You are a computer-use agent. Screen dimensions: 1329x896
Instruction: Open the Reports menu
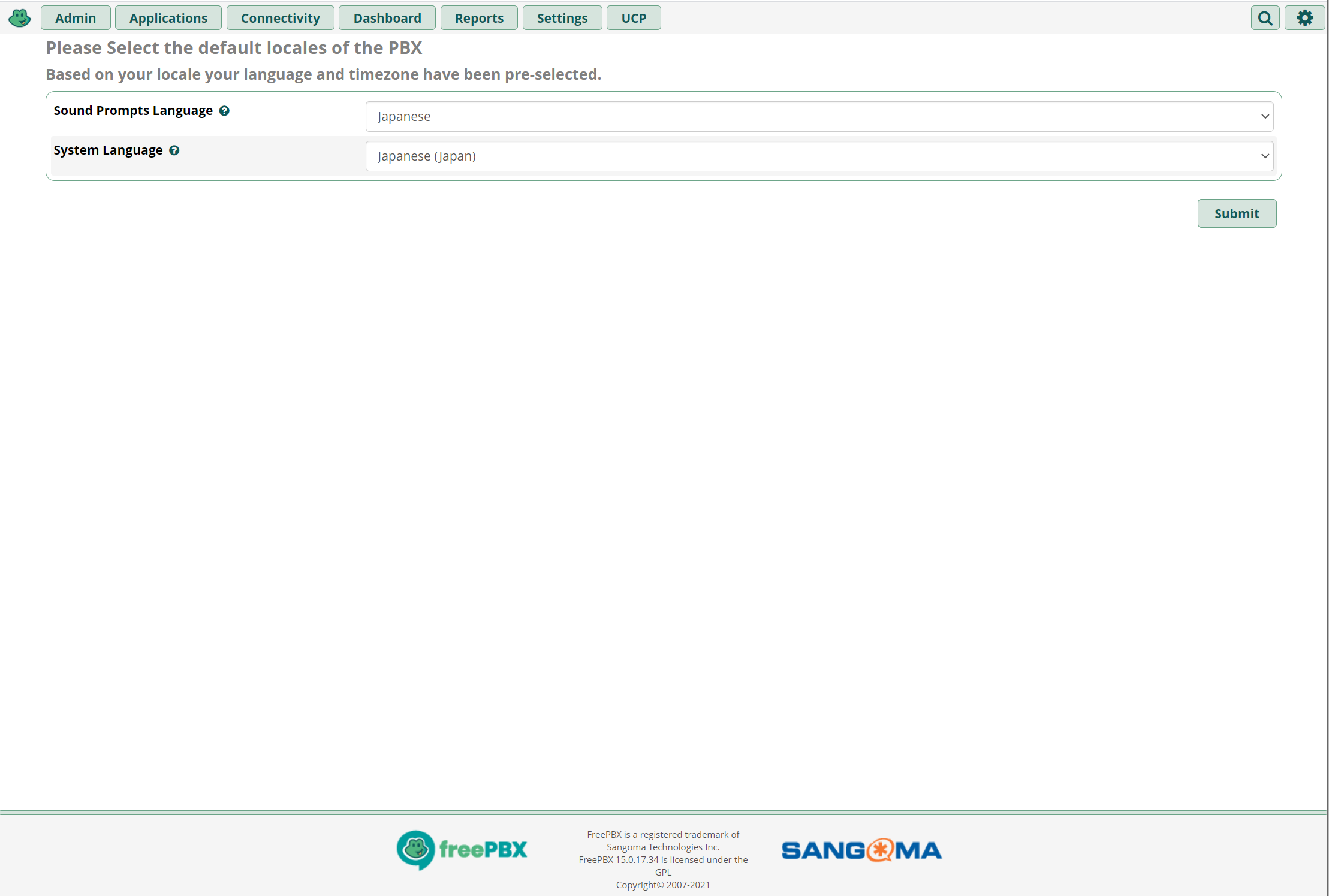pyautogui.click(x=479, y=18)
